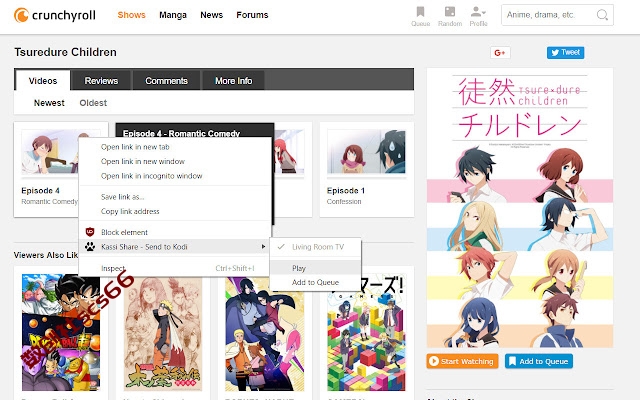Click the Tweet button
640x400 pixels.
coord(565,53)
